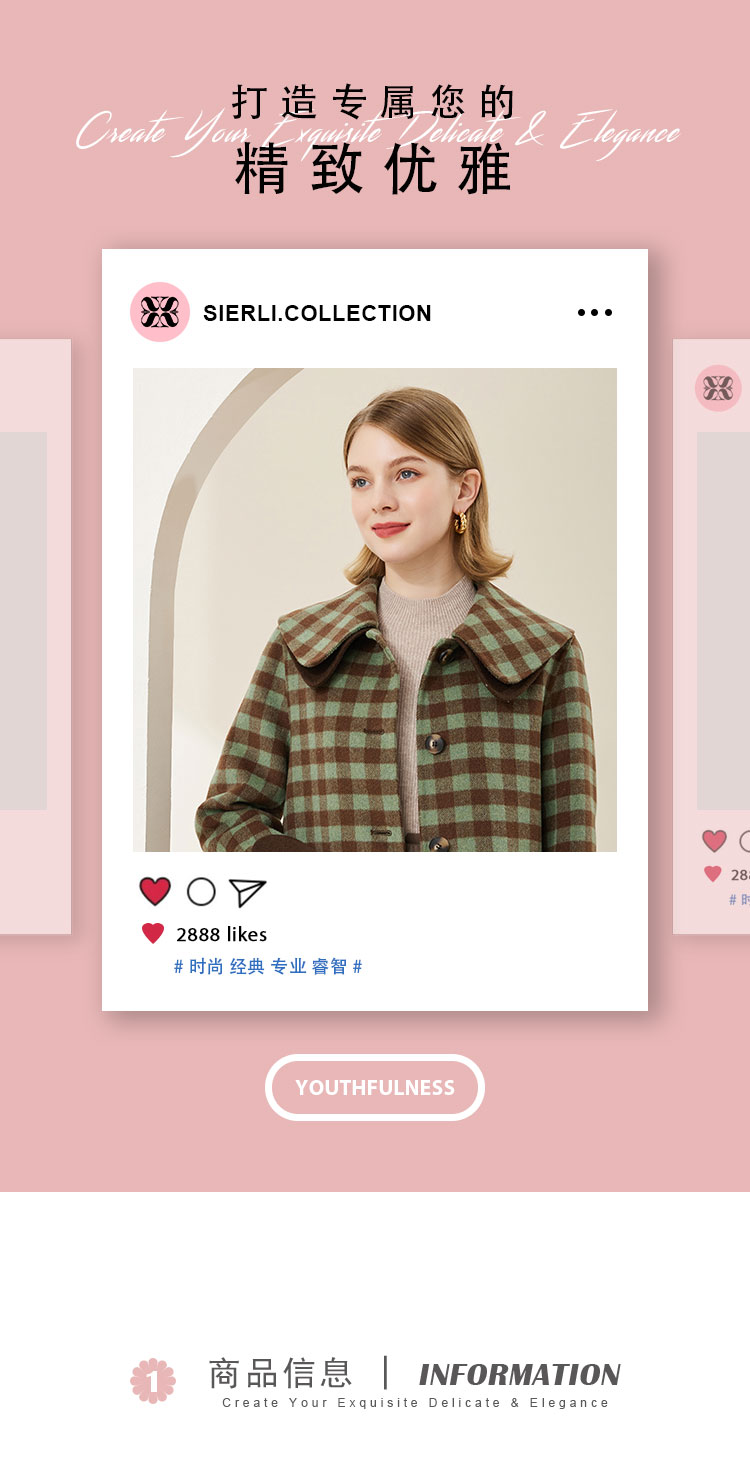
Task: Click the INFORMATION heading text
Action: (520, 1375)
